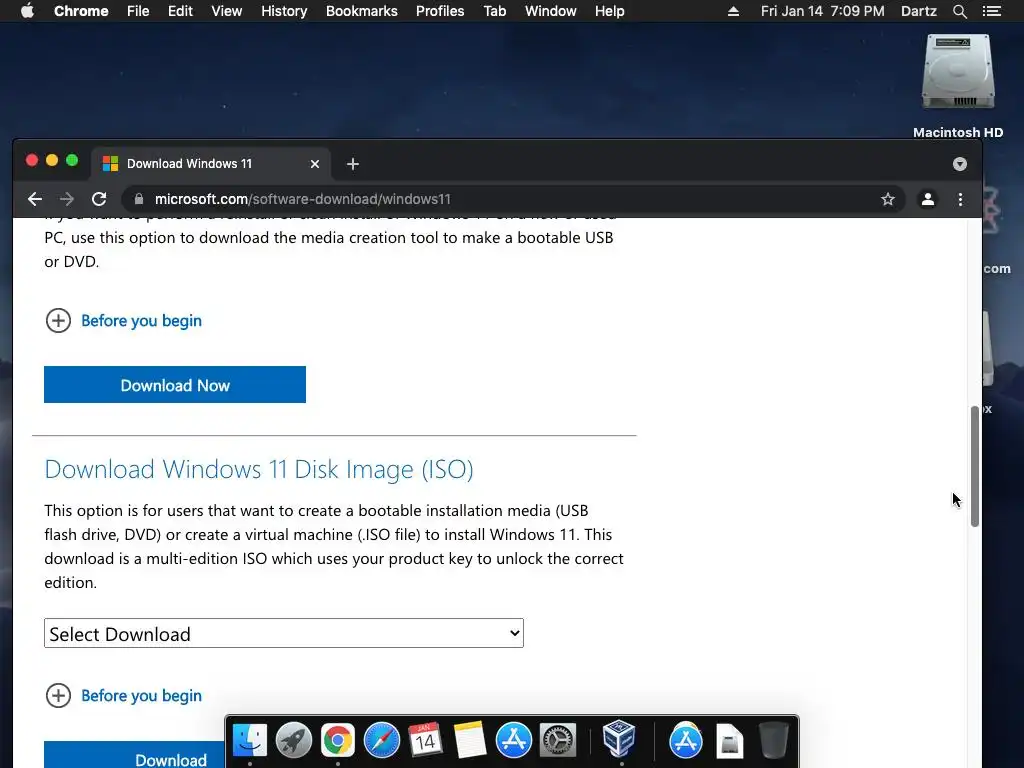Open Notification Center list icon

point(992,11)
